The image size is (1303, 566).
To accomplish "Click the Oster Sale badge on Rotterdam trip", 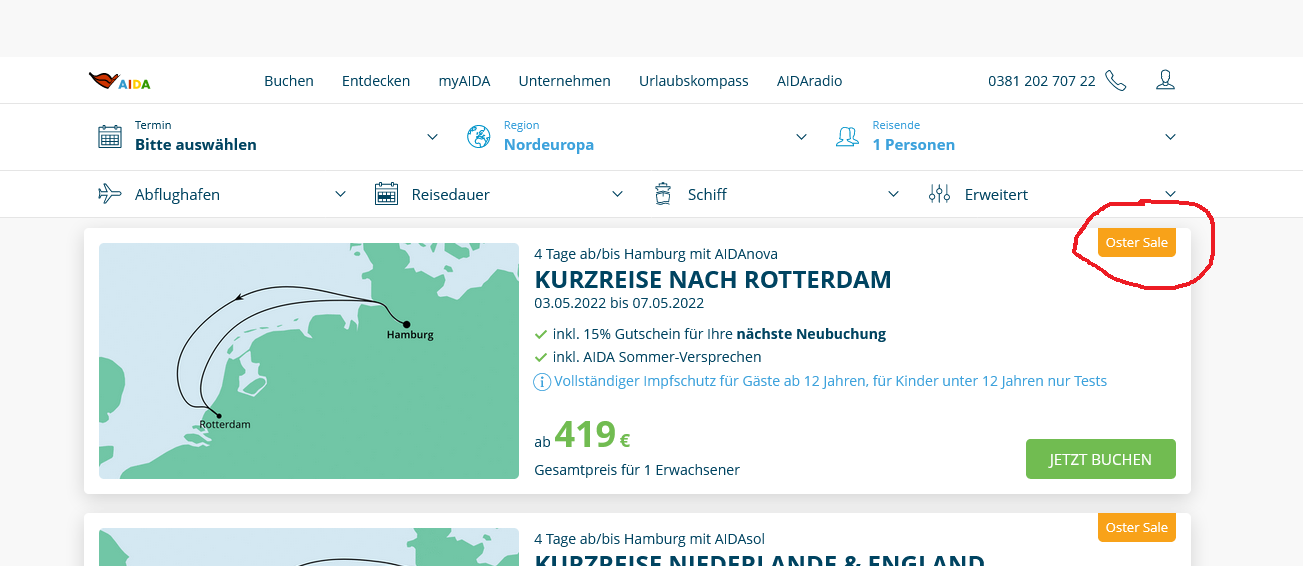I will 1136,243.
